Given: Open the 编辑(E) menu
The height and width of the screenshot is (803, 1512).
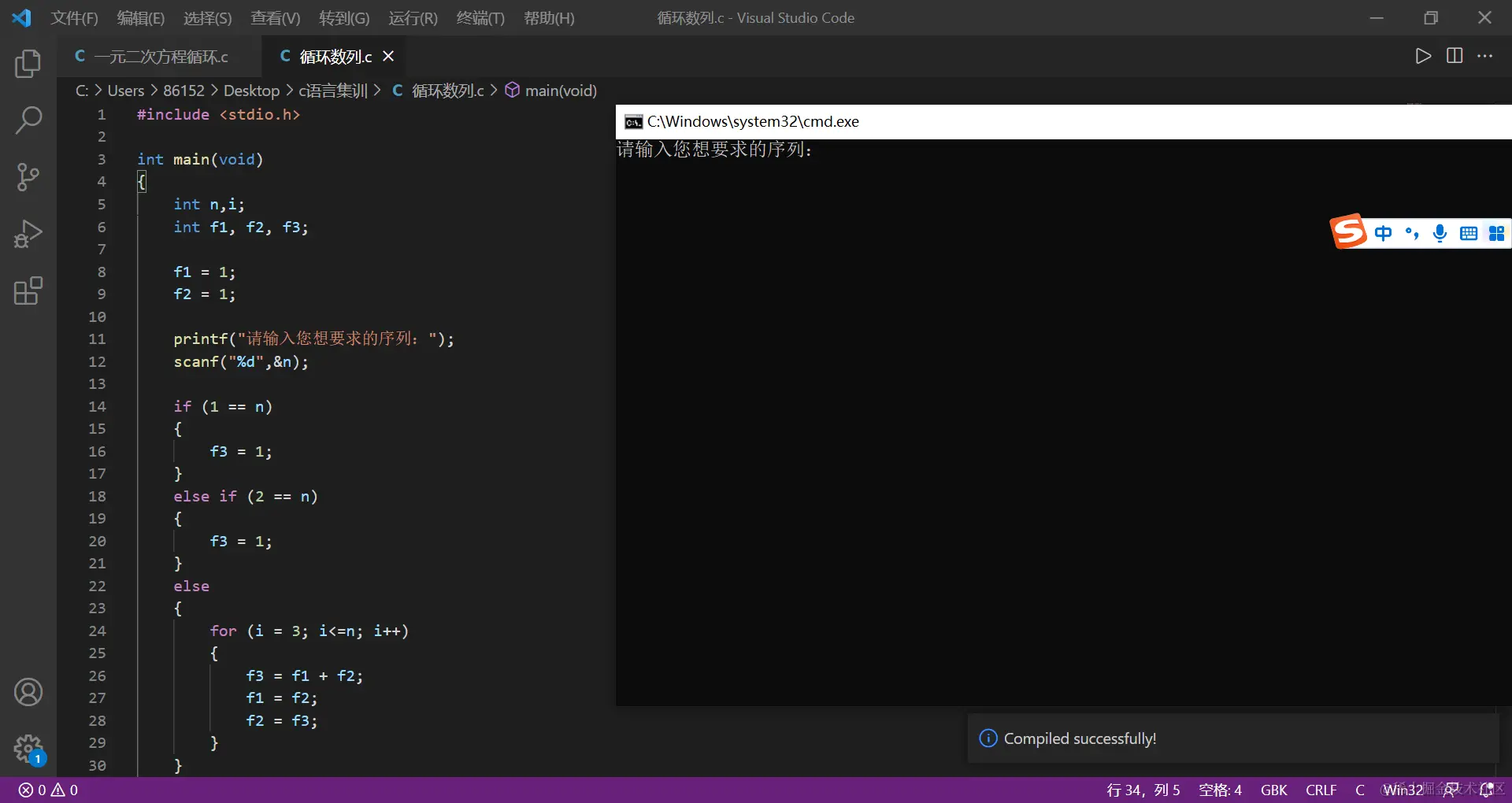Looking at the screenshot, I should [141, 18].
